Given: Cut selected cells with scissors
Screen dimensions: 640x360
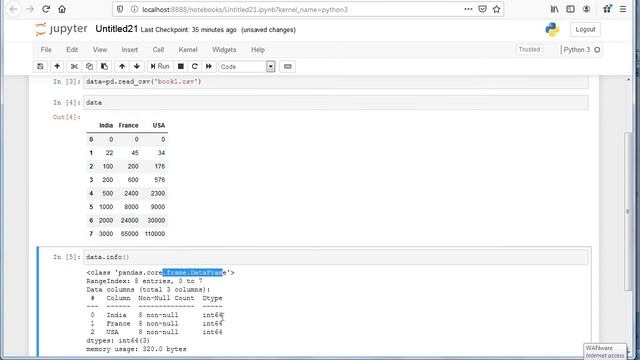Looking at the screenshot, I should coord(74,67).
